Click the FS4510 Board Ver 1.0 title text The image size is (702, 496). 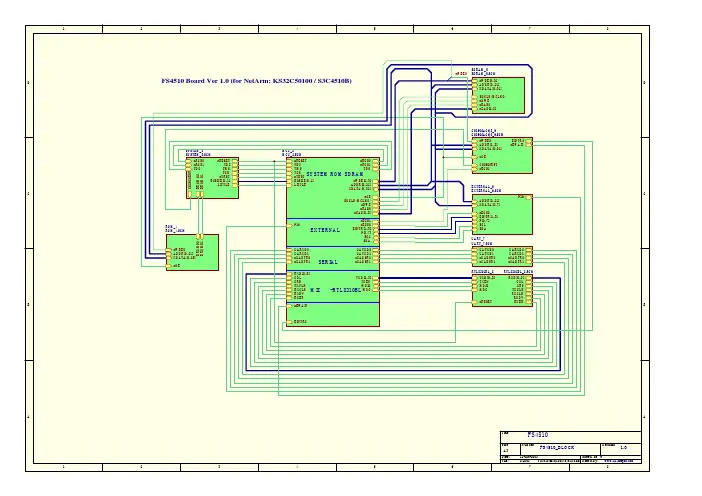point(256,81)
